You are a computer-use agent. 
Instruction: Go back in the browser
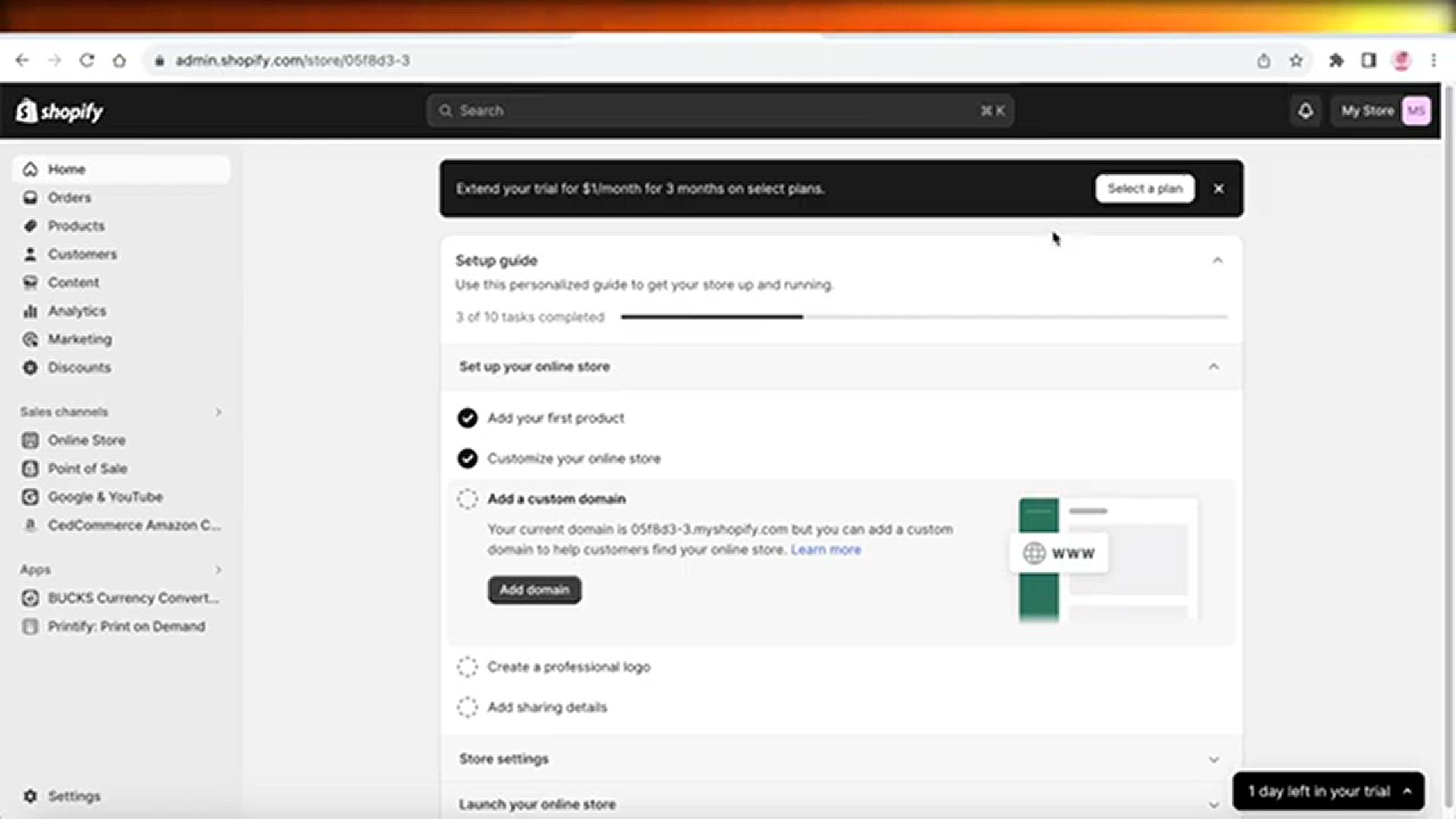tap(22, 60)
